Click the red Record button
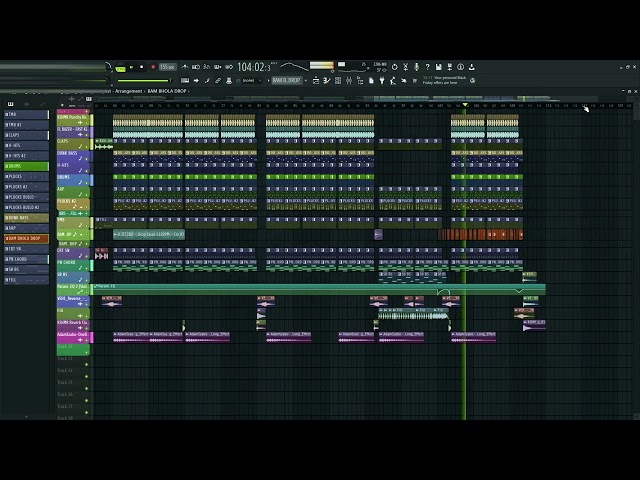640x480 pixels. (153, 67)
